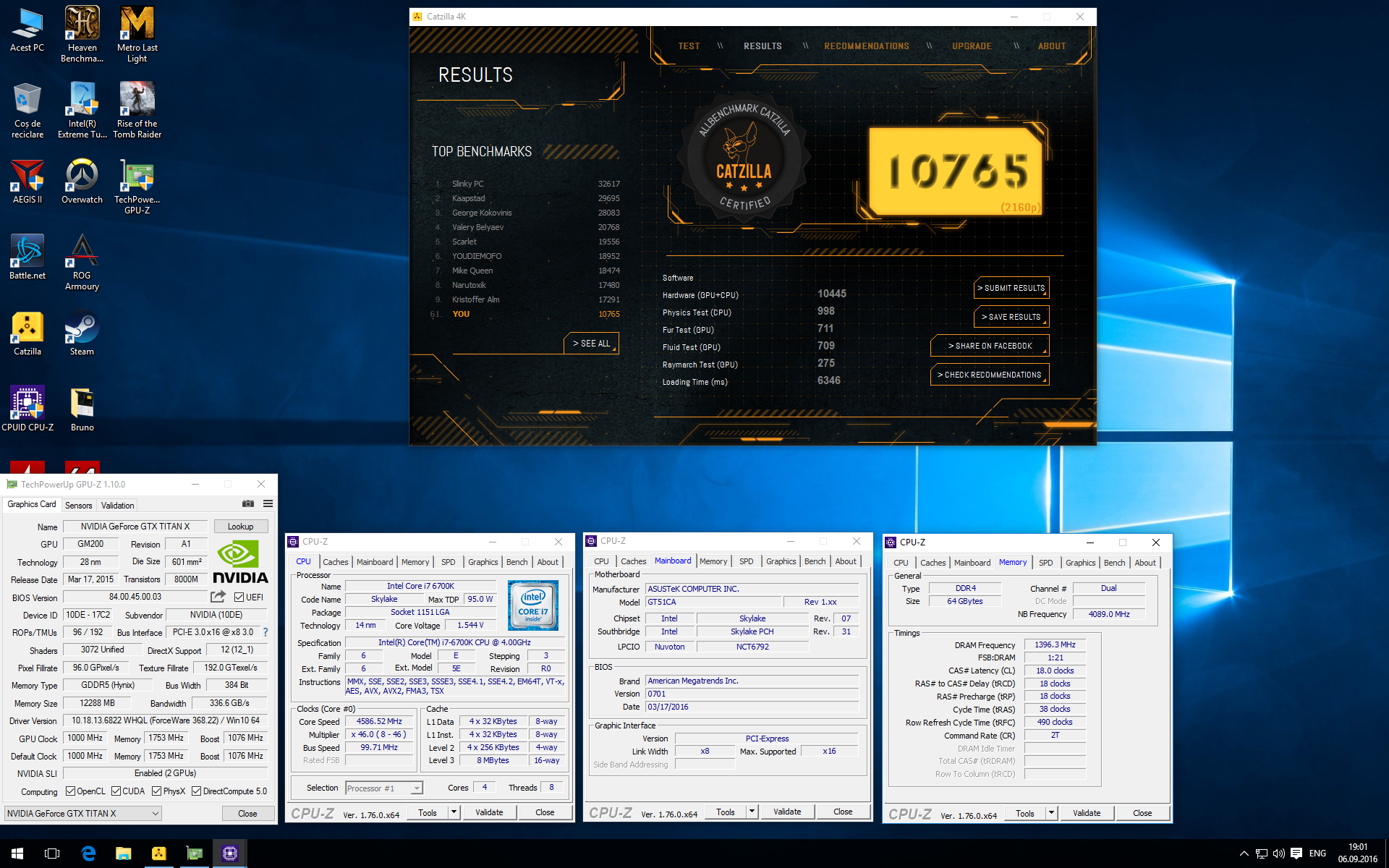Screen dimensions: 1389x868
Task: Launch Catzilla desktop shortcut
Action: (x=27, y=333)
